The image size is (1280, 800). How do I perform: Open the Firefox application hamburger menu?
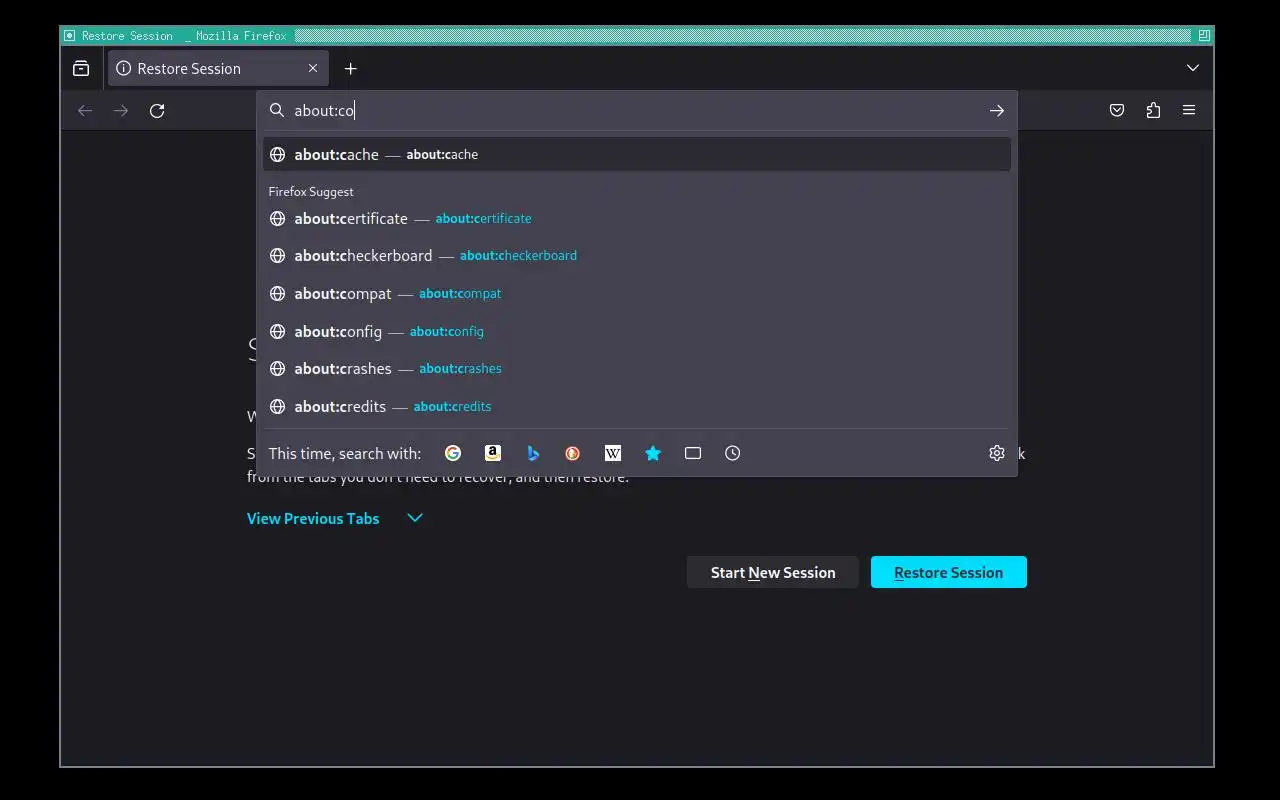click(1189, 110)
